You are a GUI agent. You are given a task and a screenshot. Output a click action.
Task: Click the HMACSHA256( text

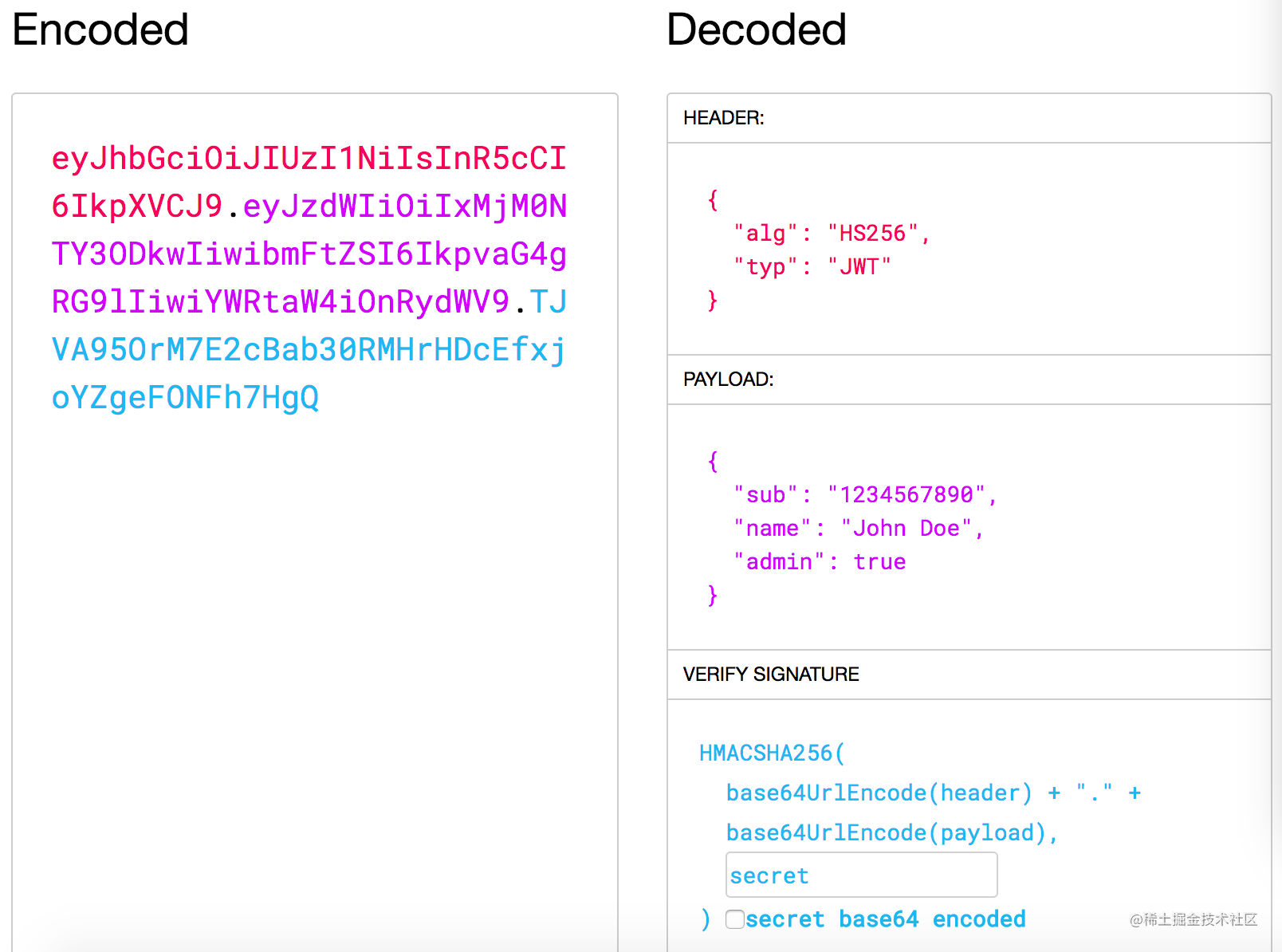[772, 753]
